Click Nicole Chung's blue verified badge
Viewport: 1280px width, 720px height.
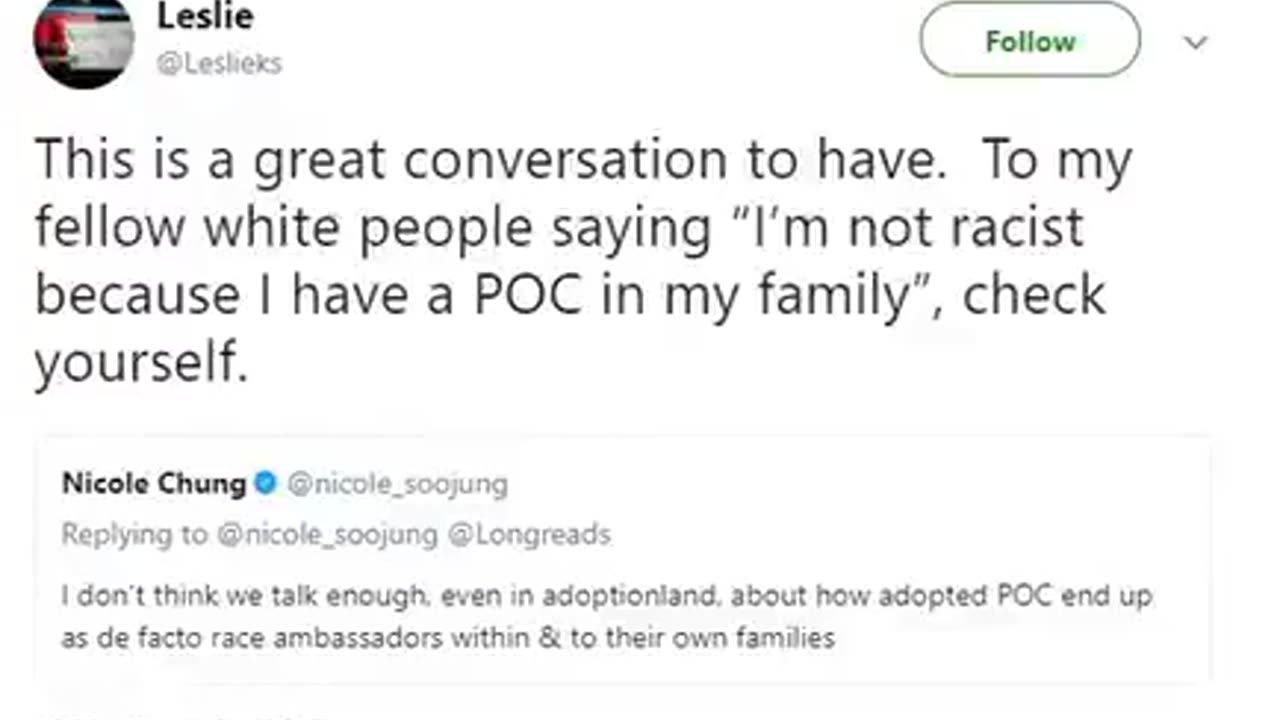click(x=266, y=484)
